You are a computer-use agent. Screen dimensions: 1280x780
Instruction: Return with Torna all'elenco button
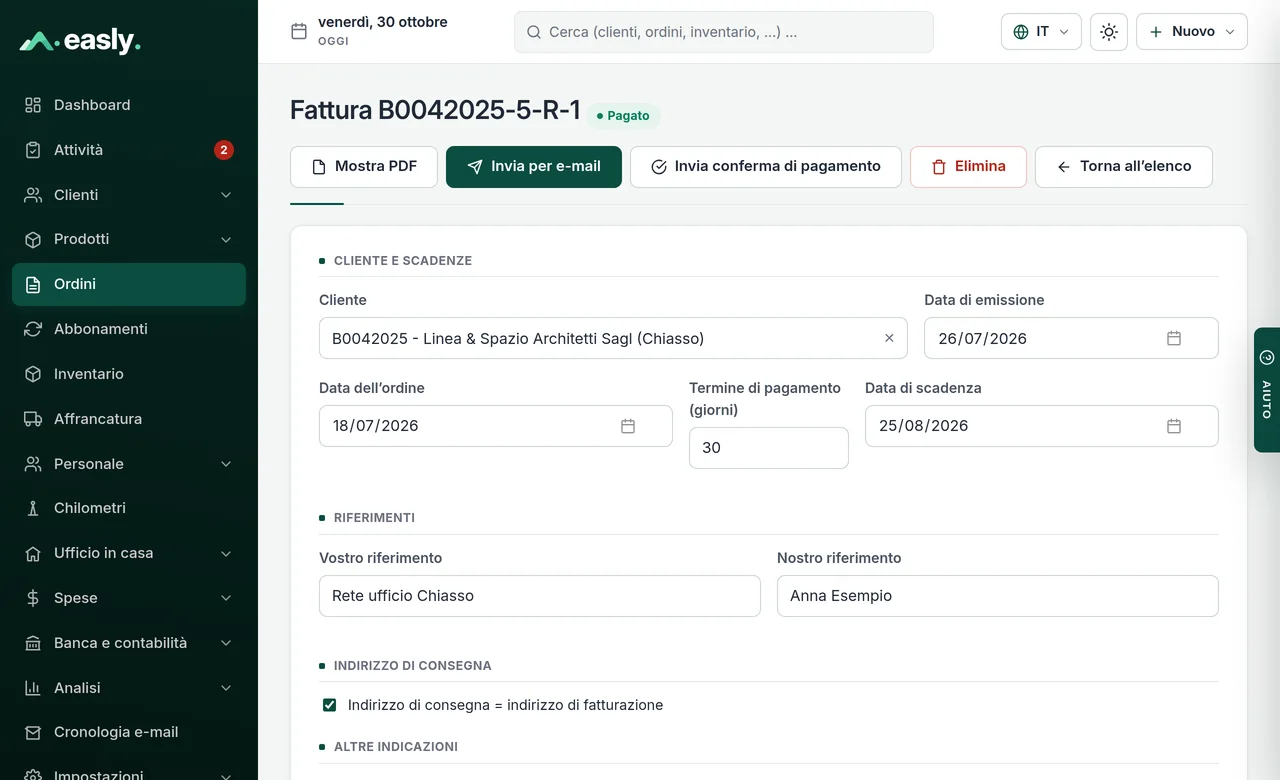click(x=1124, y=167)
